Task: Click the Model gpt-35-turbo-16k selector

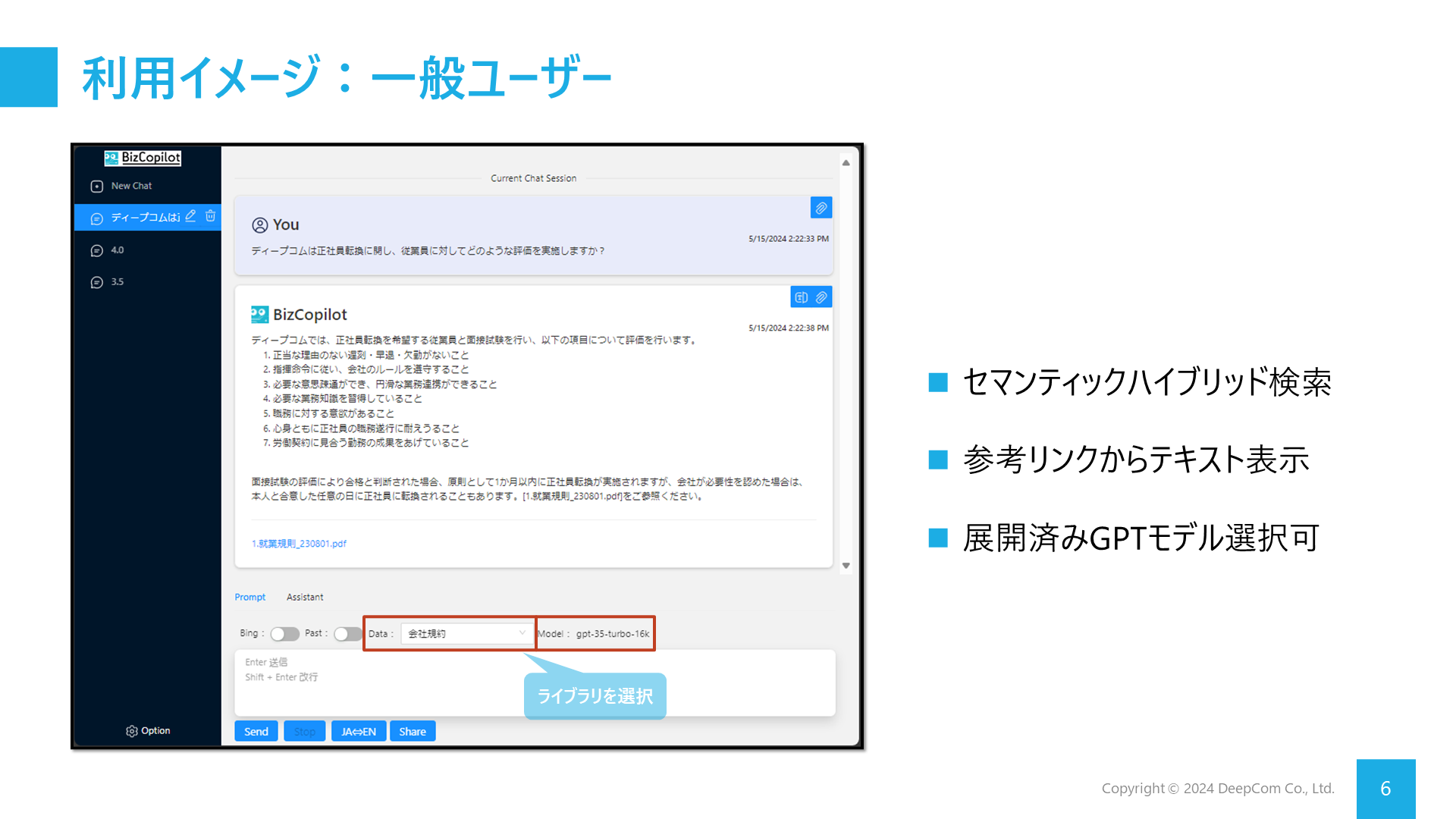Action: coord(612,634)
